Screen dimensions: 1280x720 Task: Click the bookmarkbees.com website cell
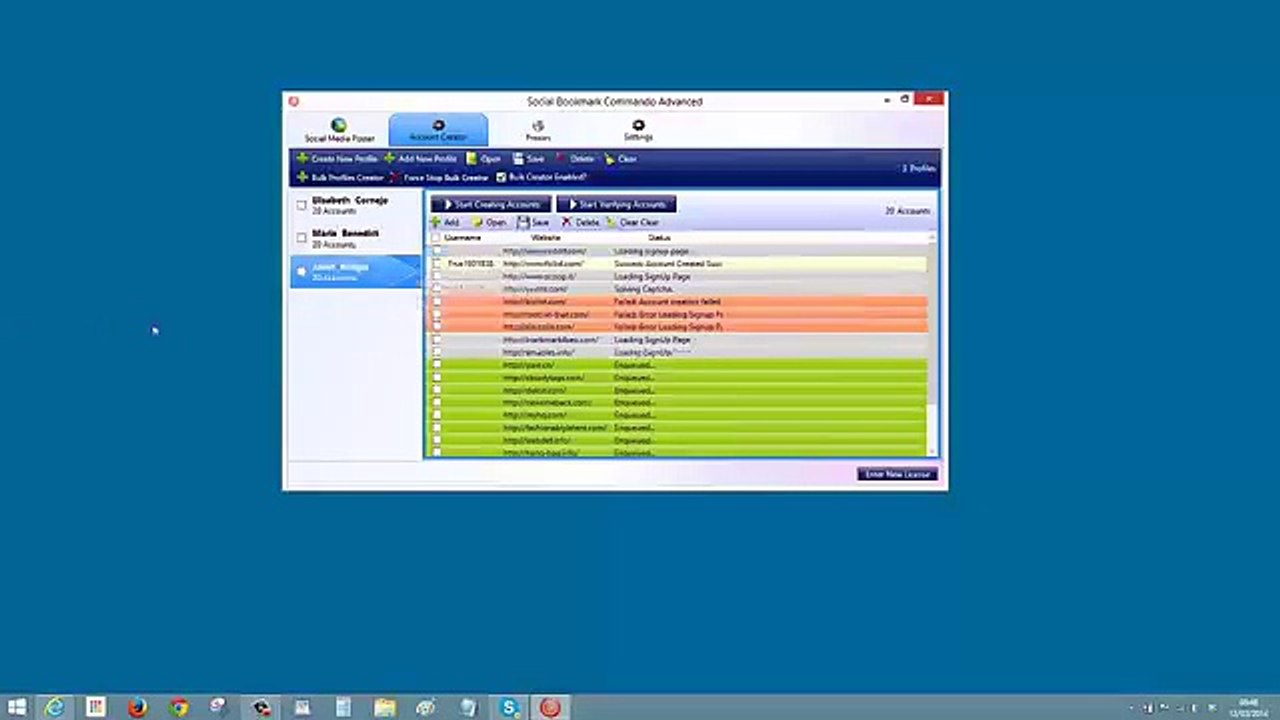point(551,340)
